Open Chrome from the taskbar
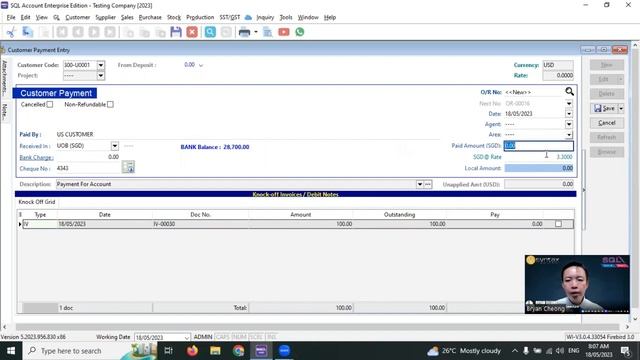This screenshot has width=640, height=360. (x=238, y=351)
